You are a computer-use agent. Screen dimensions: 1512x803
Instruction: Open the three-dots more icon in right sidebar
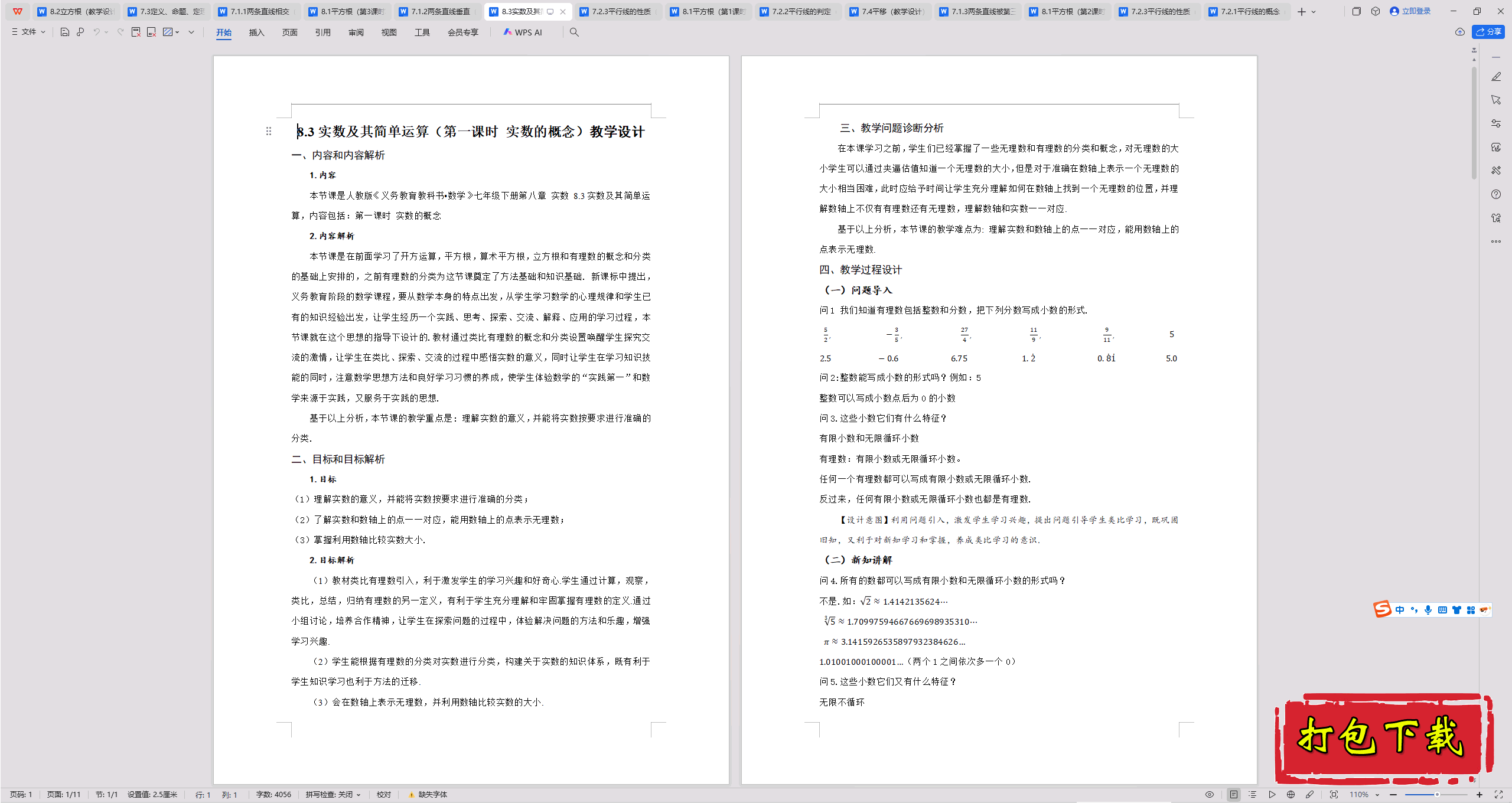[x=1496, y=241]
